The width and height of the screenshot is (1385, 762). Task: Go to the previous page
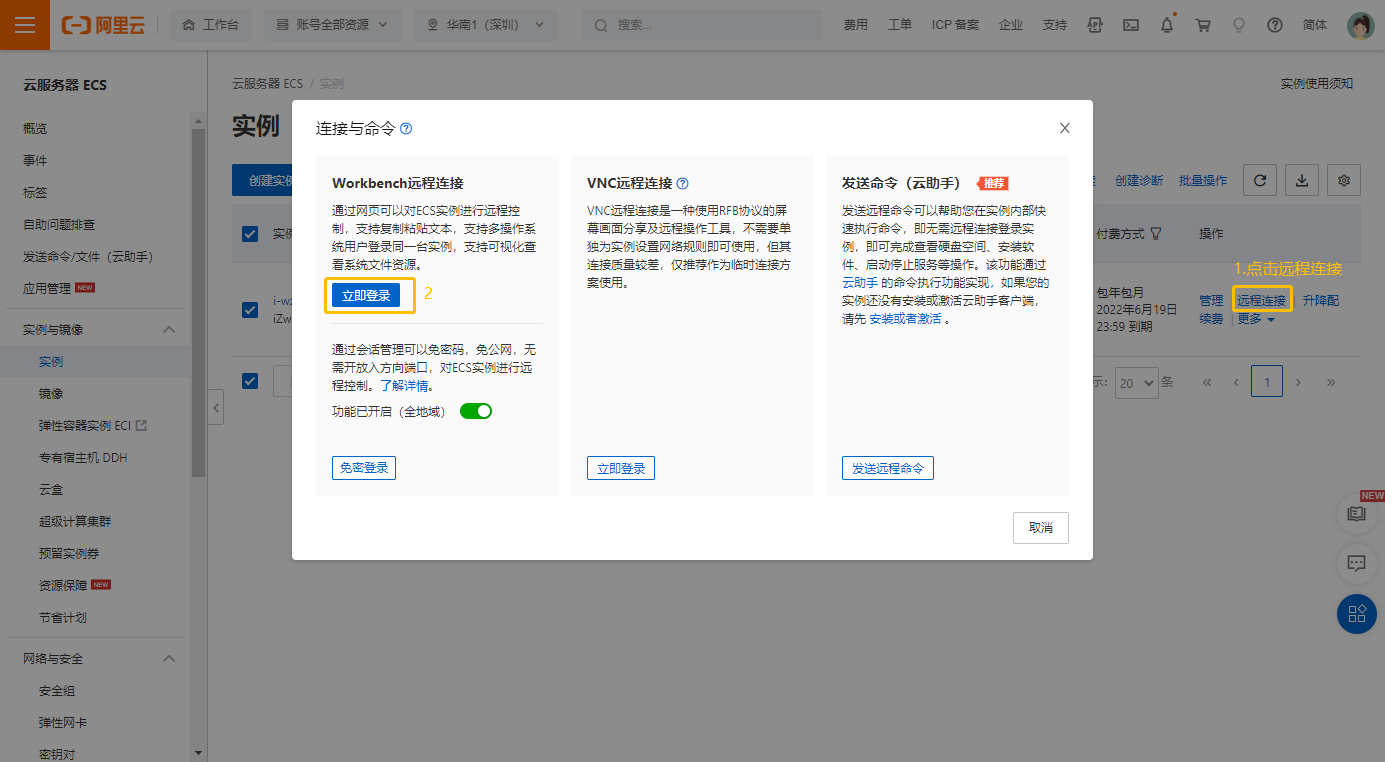point(1237,382)
